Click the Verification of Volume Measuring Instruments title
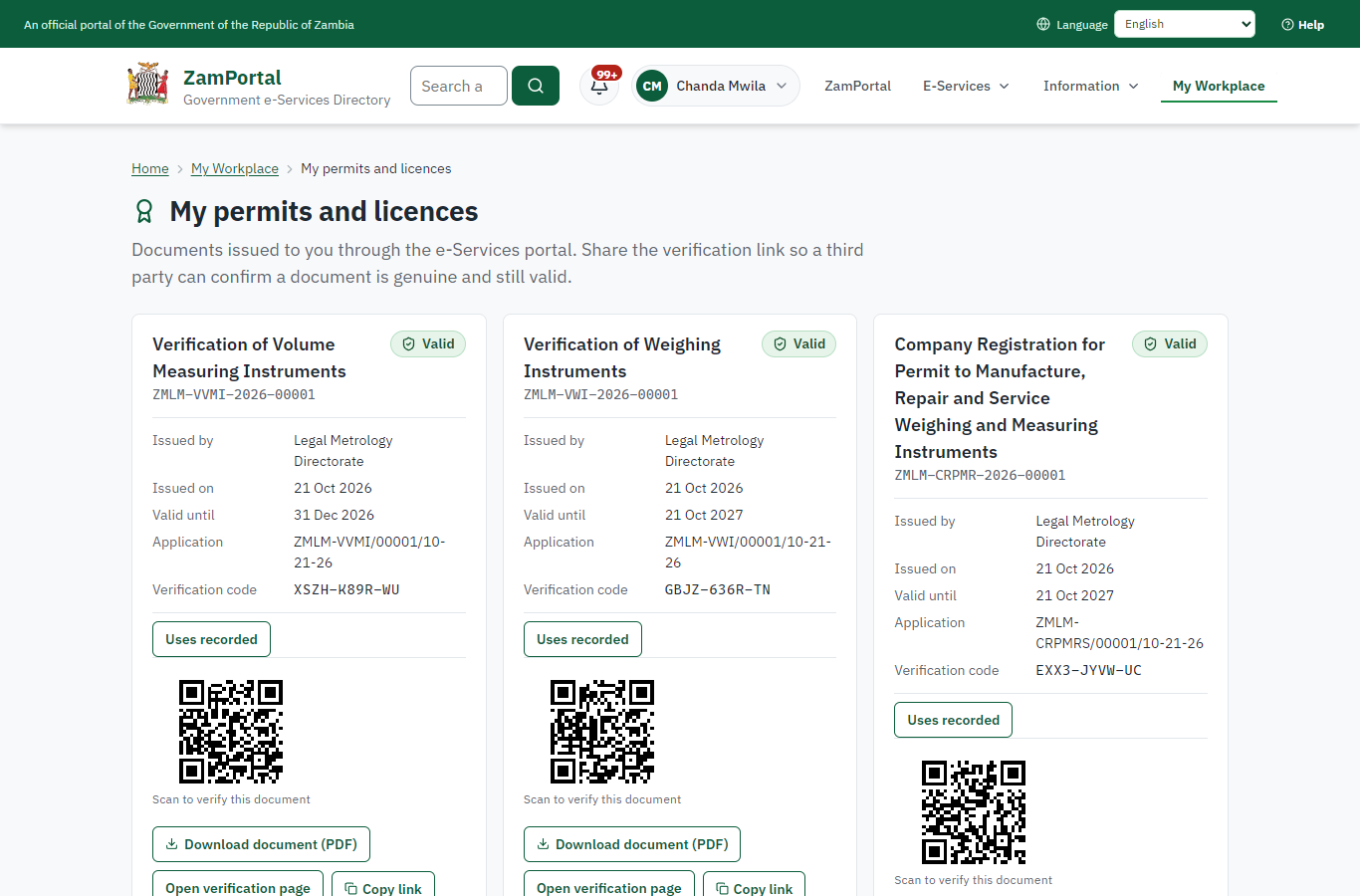This screenshot has width=1360, height=896. point(249,357)
